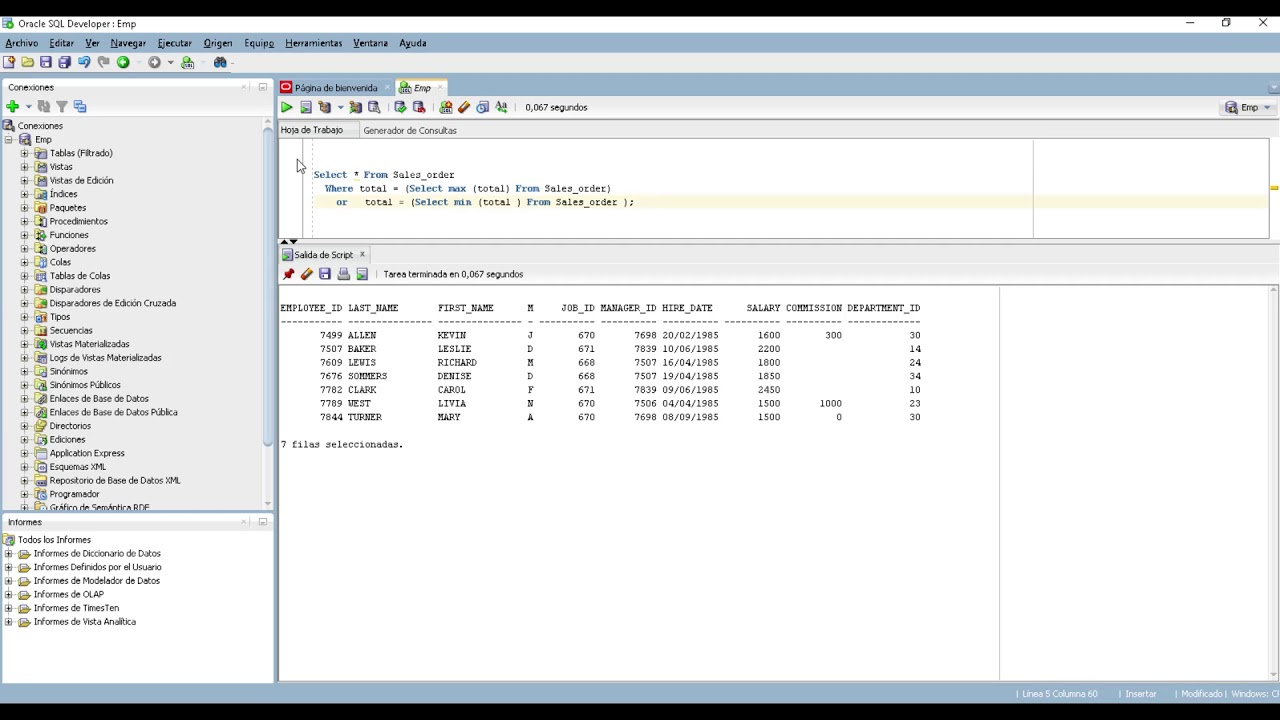Save the script output with diskette icon

point(325,274)
